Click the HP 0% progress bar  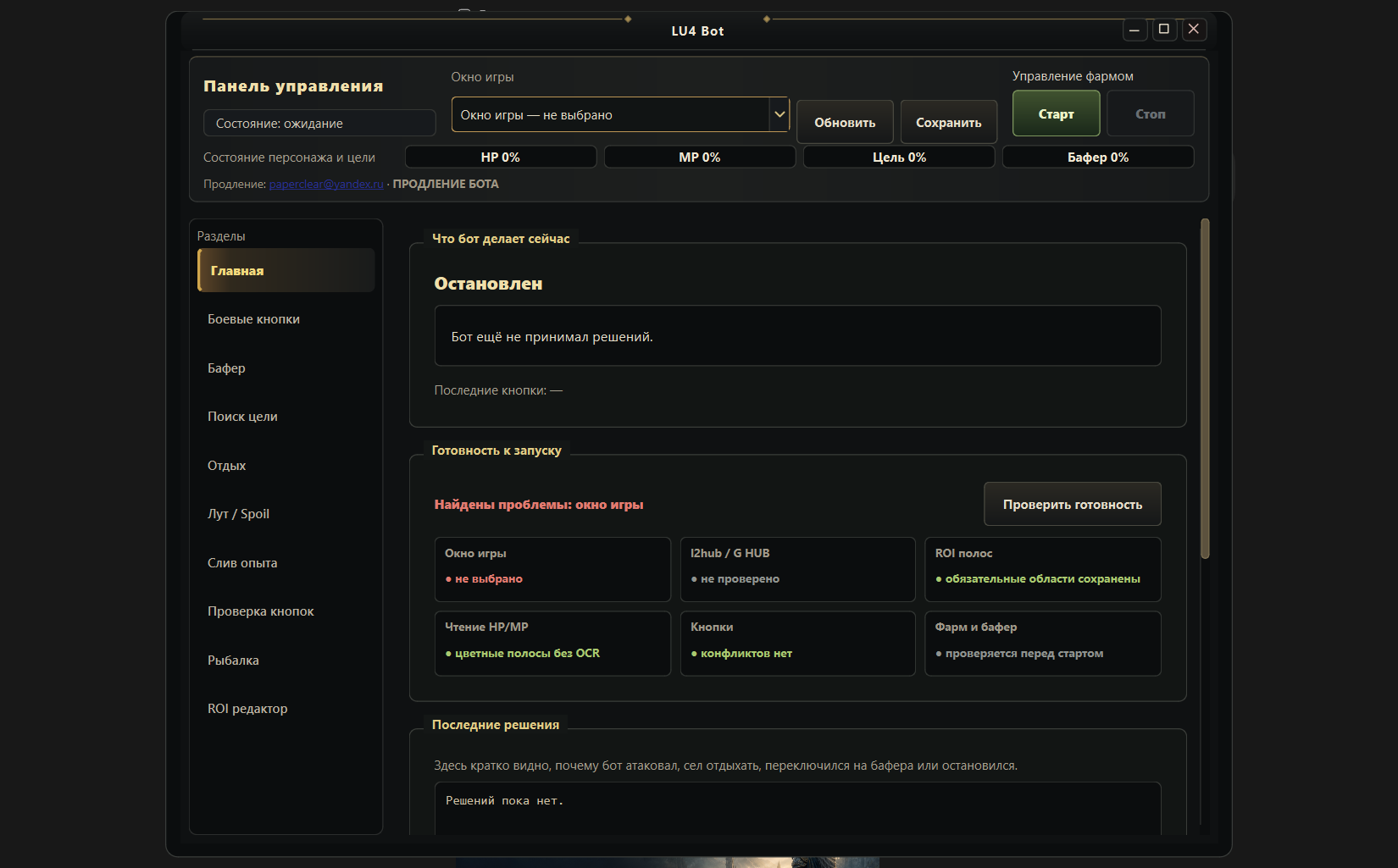501,158
